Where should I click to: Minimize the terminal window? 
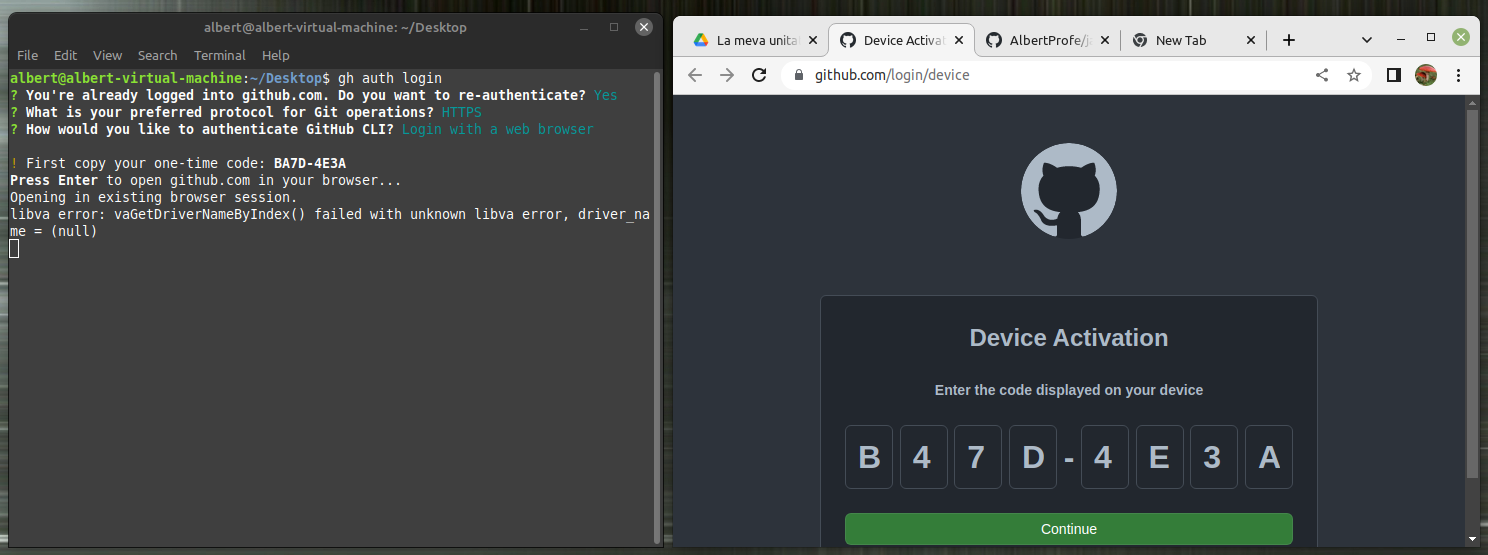(584, 27)
